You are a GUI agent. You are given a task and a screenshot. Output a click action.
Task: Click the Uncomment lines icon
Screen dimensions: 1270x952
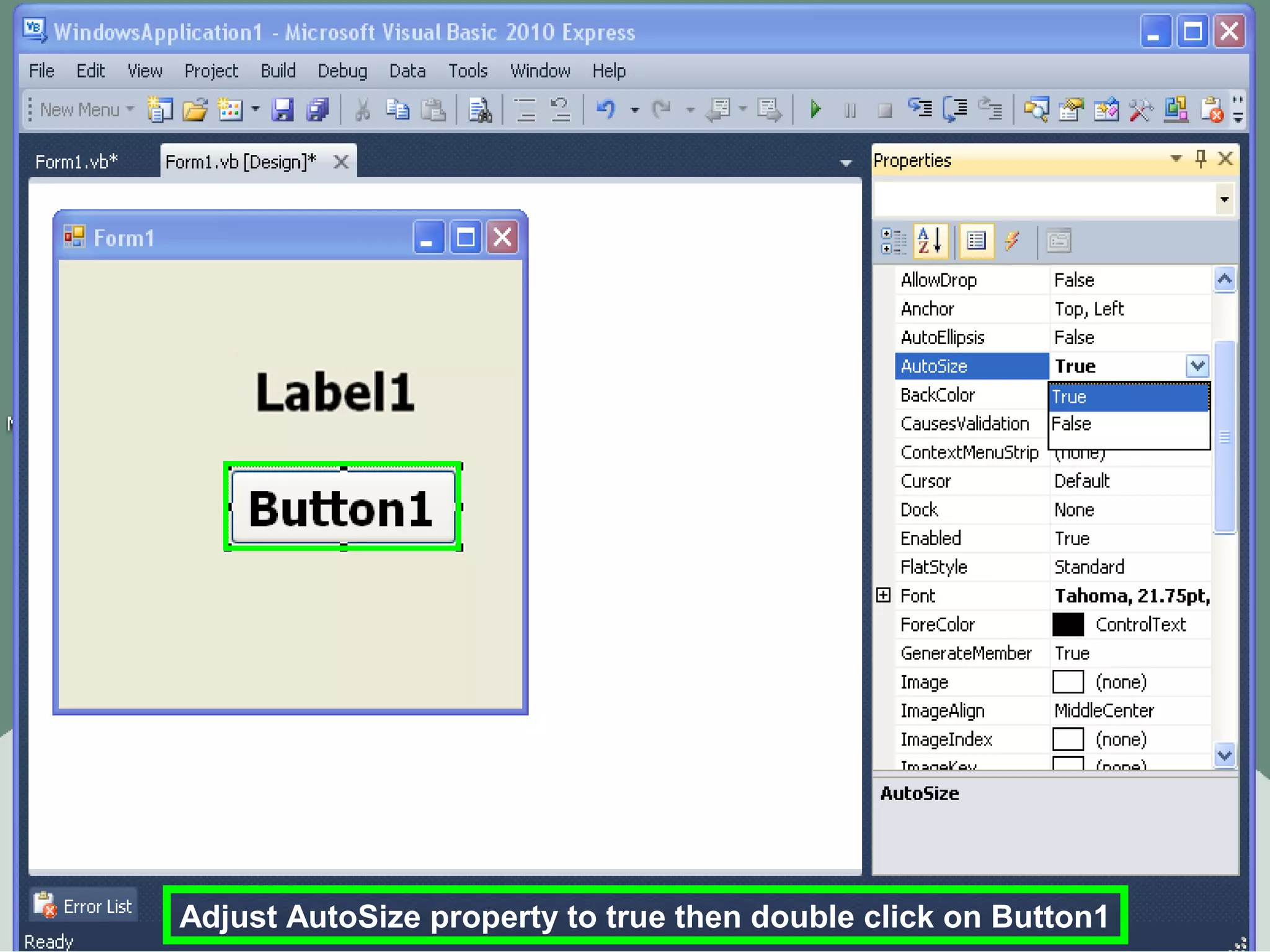click(x=561, y=110)
